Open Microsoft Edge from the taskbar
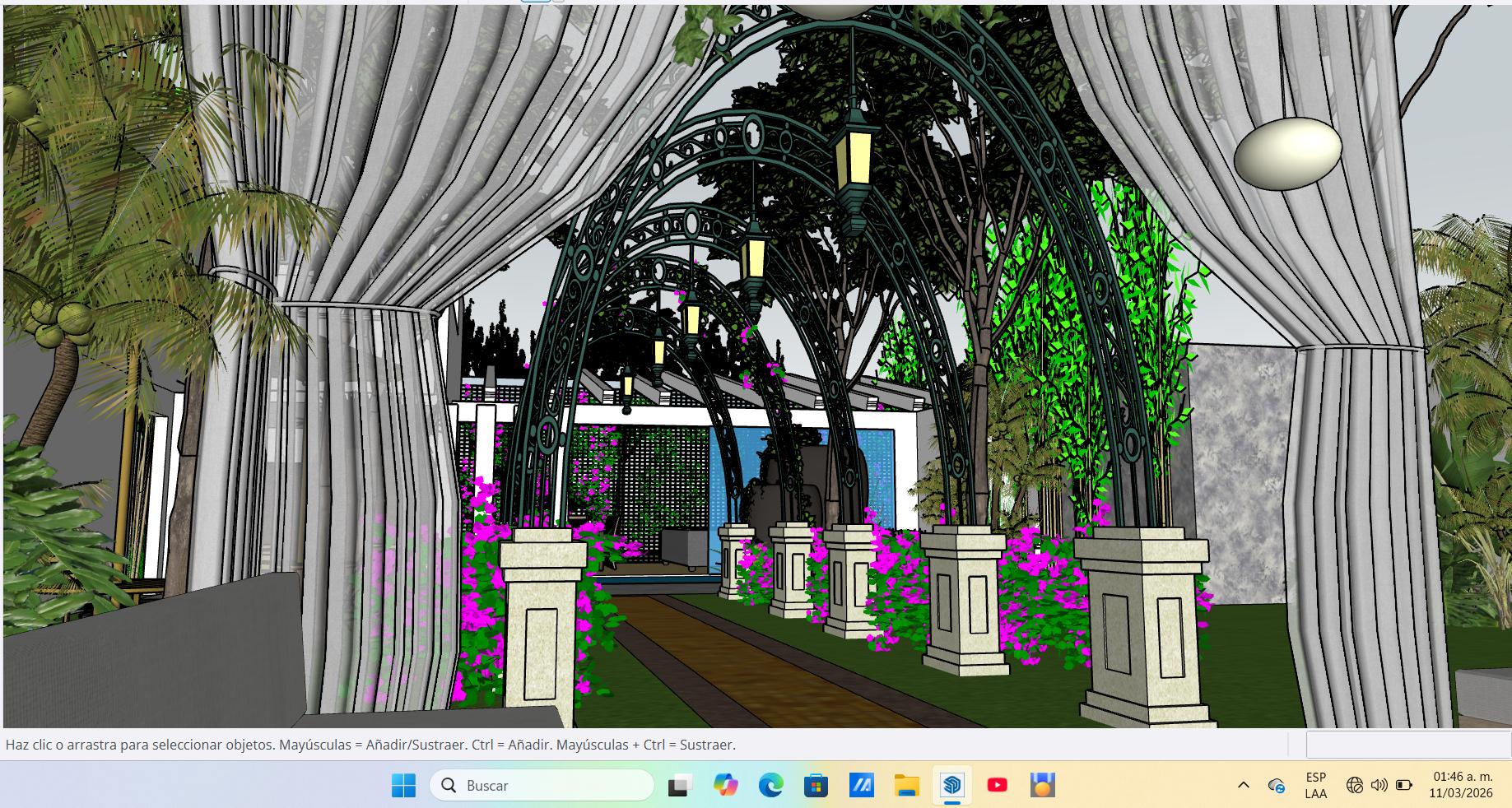This screenshot has height=808, width=1512. [770, 786]
